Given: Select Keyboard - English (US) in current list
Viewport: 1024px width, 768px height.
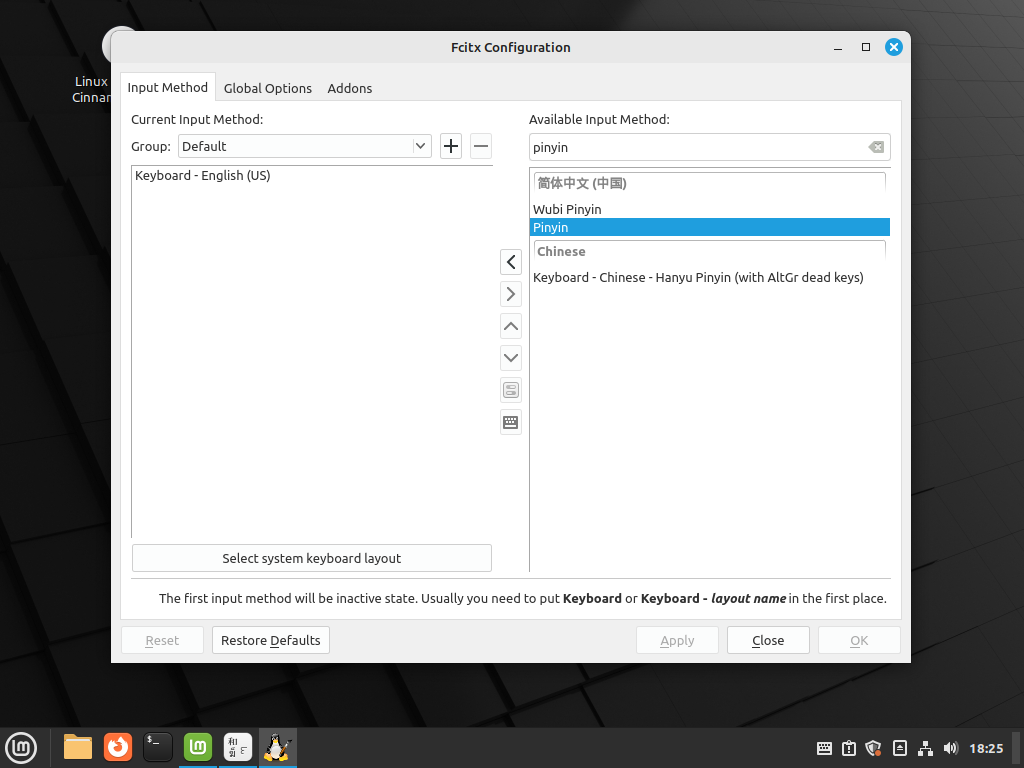Looking at the screenshot, I should pos(203,175).
